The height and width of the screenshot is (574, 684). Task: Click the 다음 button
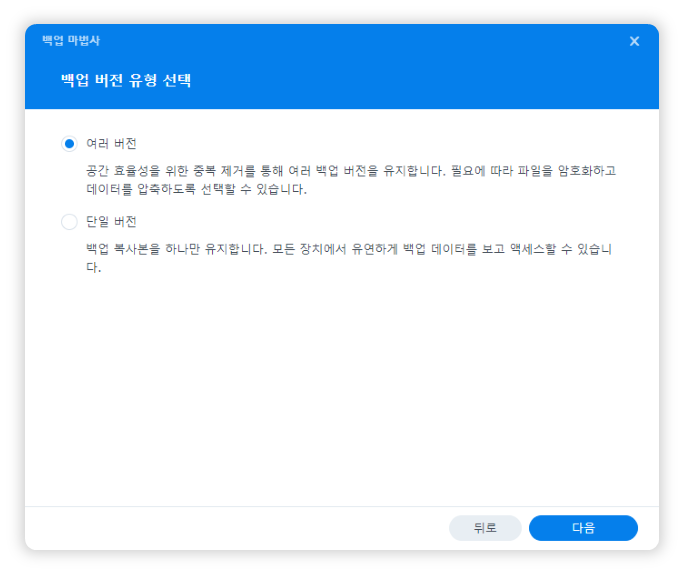pyautogui.click(x=583, y=528)
